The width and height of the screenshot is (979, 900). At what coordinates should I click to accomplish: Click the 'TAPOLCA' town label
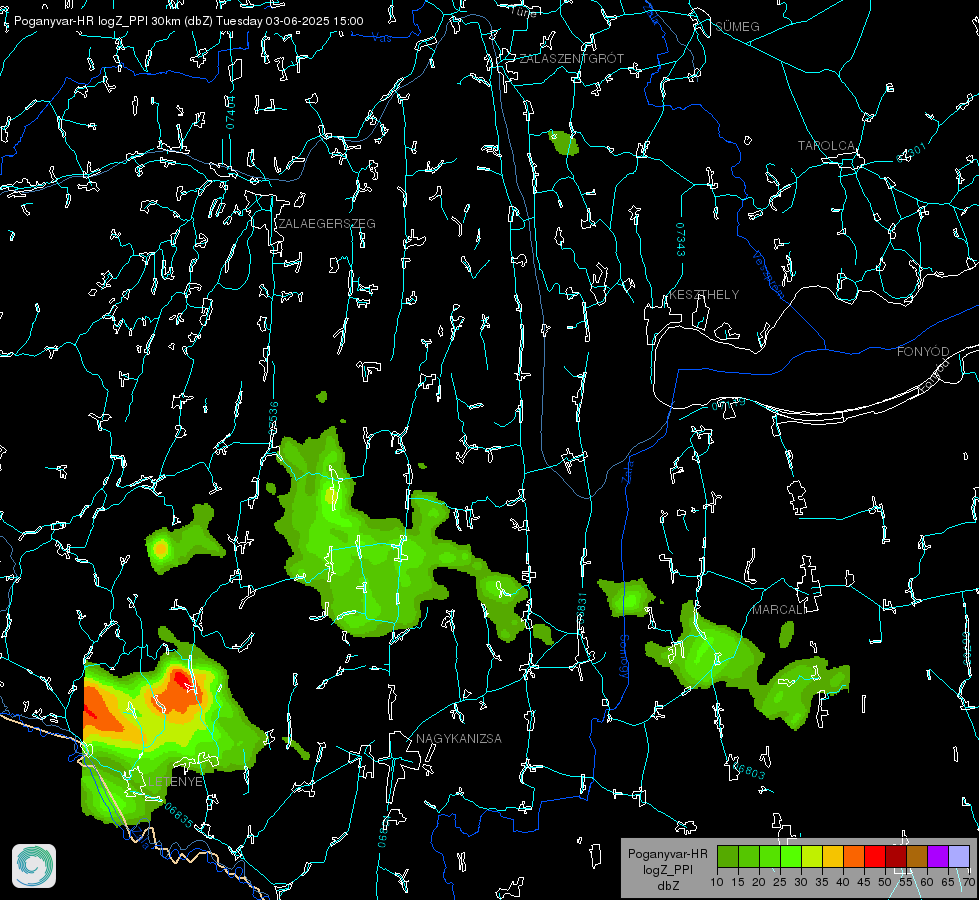click(x=826, y=146)
